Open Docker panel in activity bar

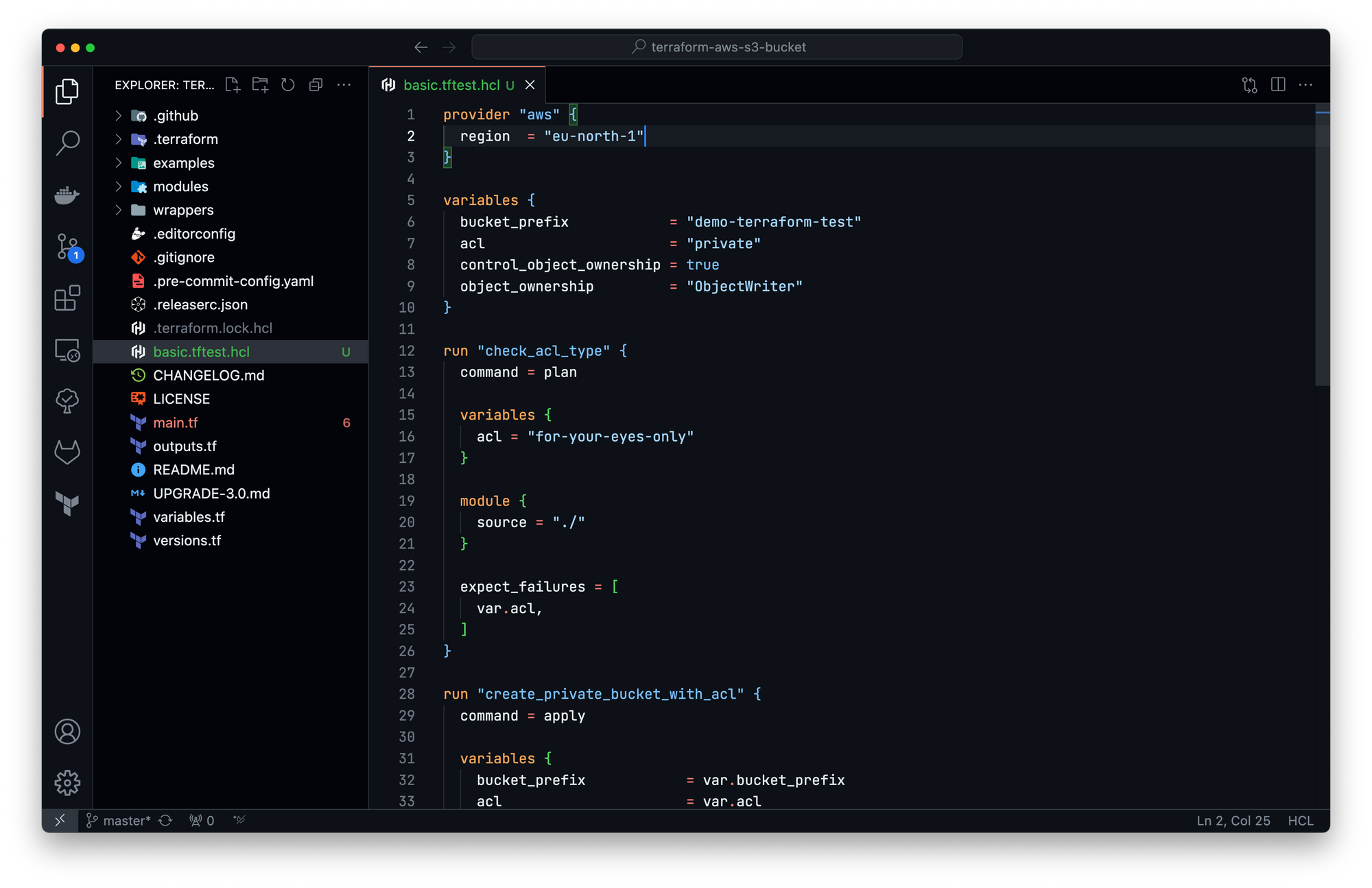pos(67,195)
